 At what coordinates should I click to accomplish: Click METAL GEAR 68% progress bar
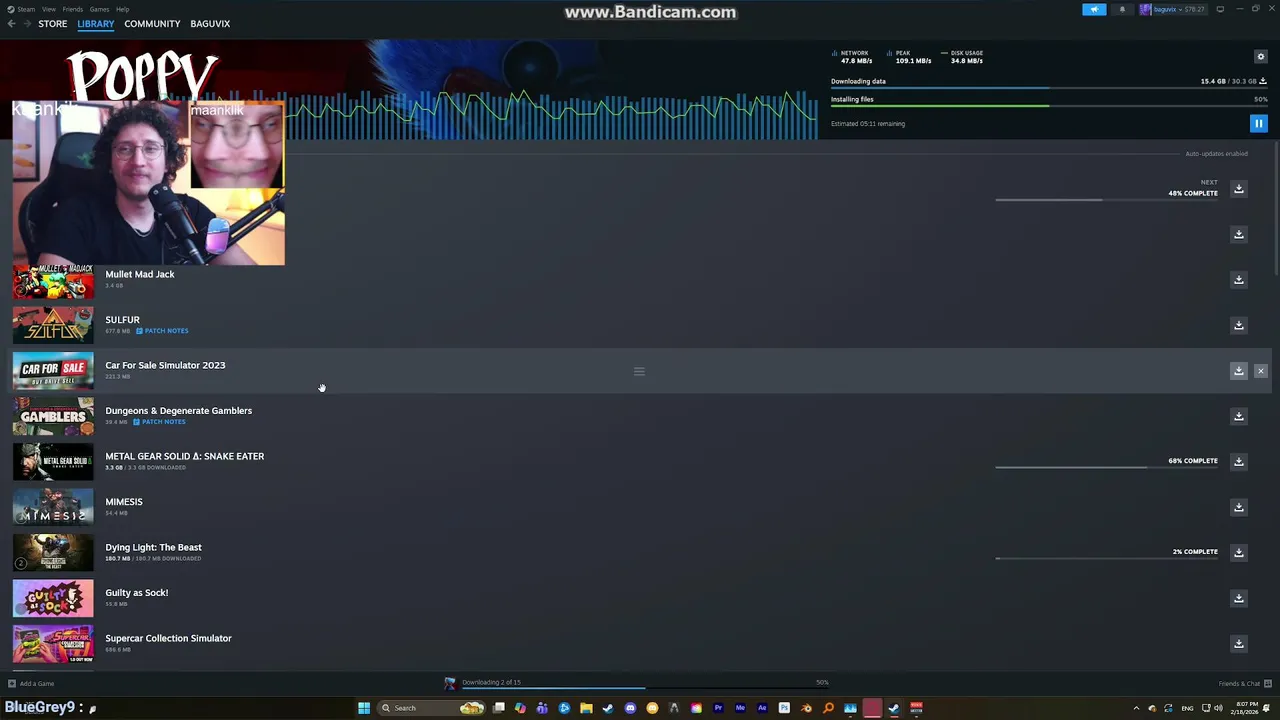click(x=1107, y=467)
